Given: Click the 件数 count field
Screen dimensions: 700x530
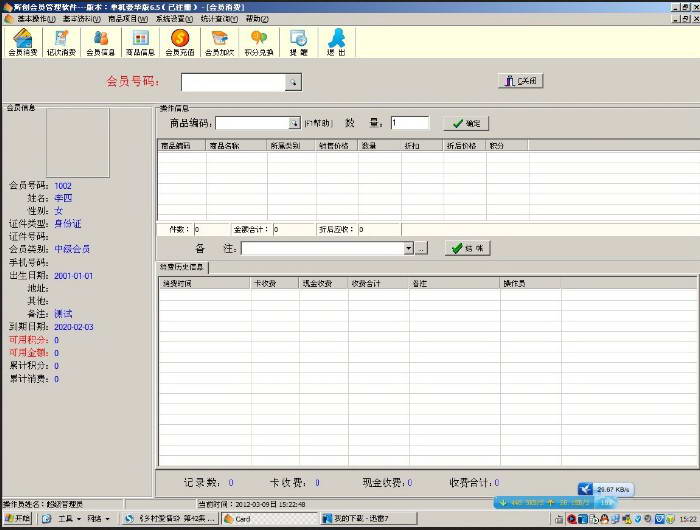Looking at the screenshot, I should pyautogui.click(x=211, y=230).
